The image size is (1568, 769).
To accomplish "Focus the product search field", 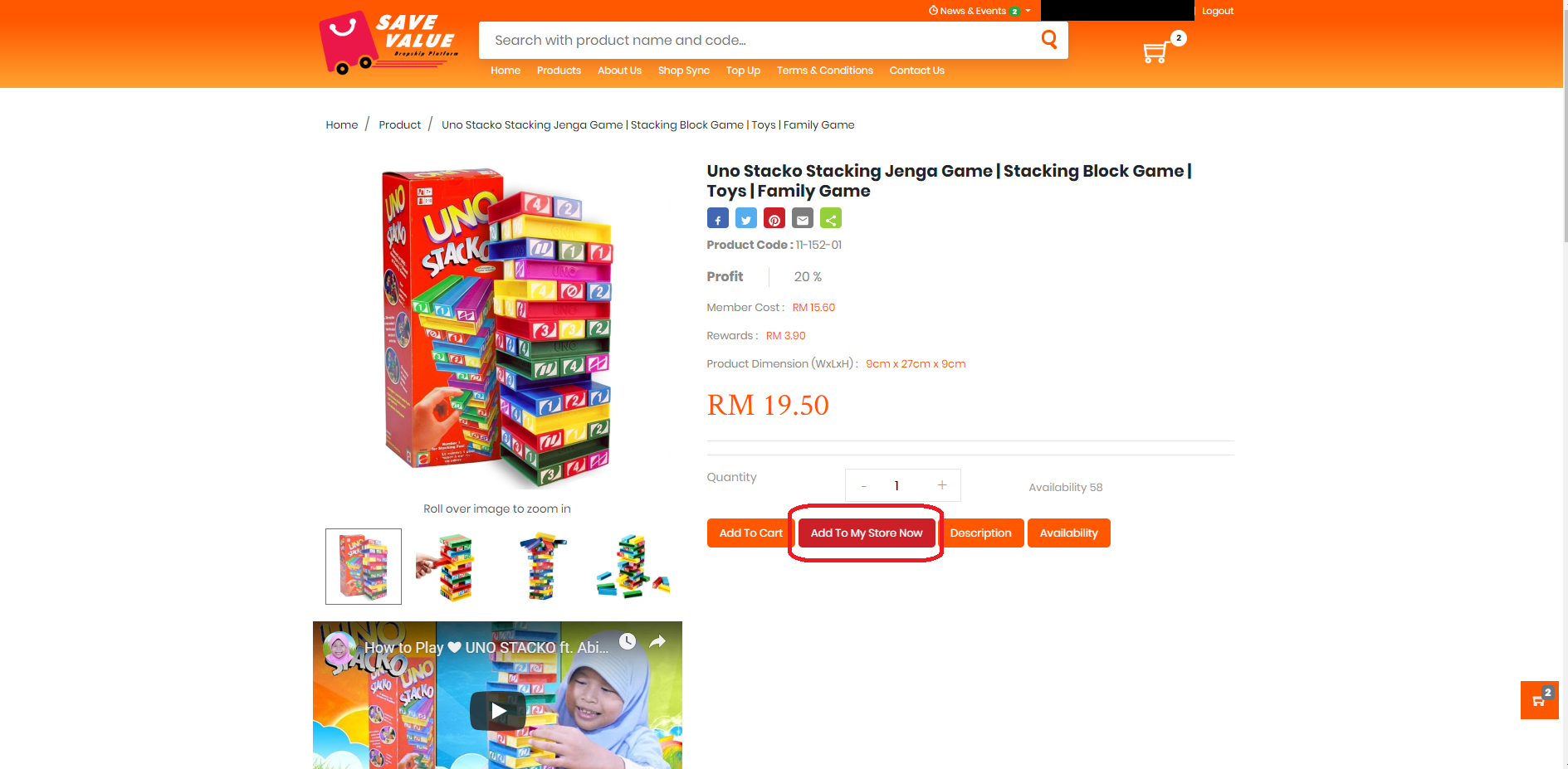I will pyautogui.click(x=760, y=40).
